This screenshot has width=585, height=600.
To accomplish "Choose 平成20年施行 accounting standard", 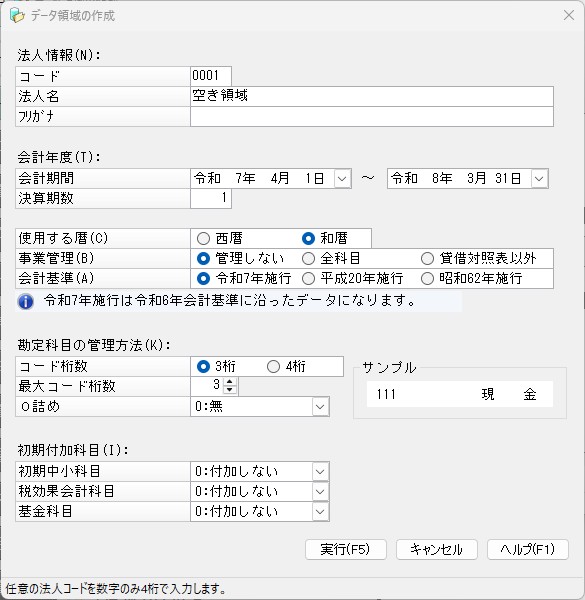I will 308,279.
